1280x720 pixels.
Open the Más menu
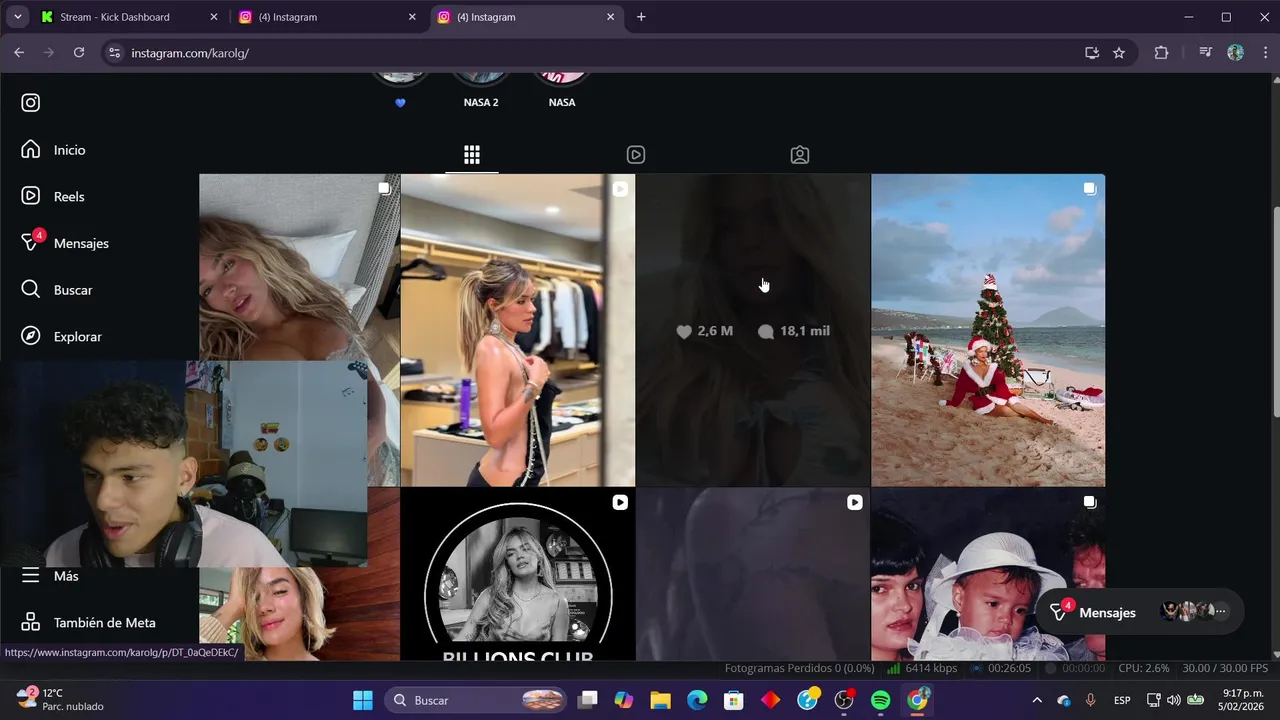(x=50, y=576)
